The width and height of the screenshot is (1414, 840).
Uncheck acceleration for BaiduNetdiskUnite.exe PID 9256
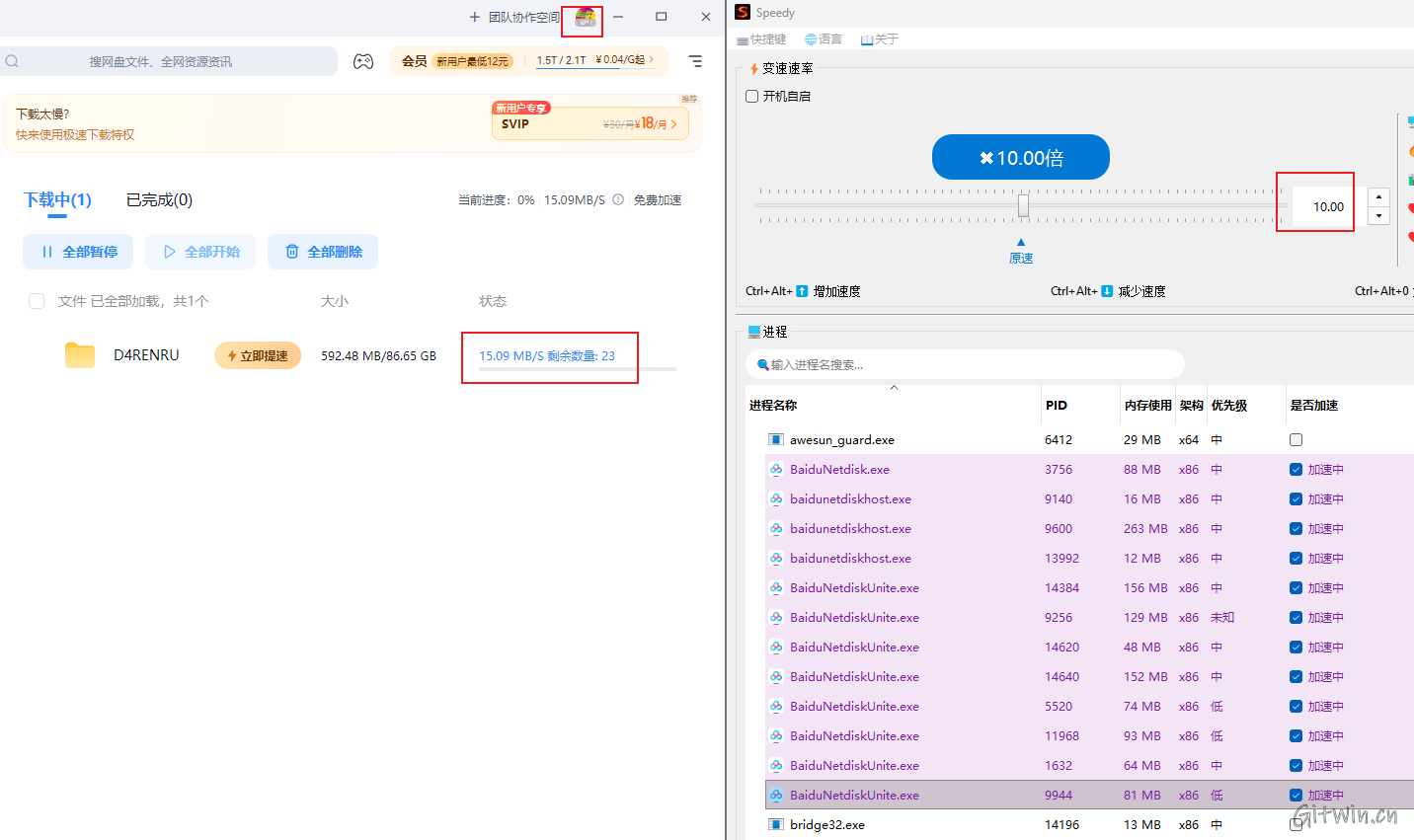pos(1296,618)
